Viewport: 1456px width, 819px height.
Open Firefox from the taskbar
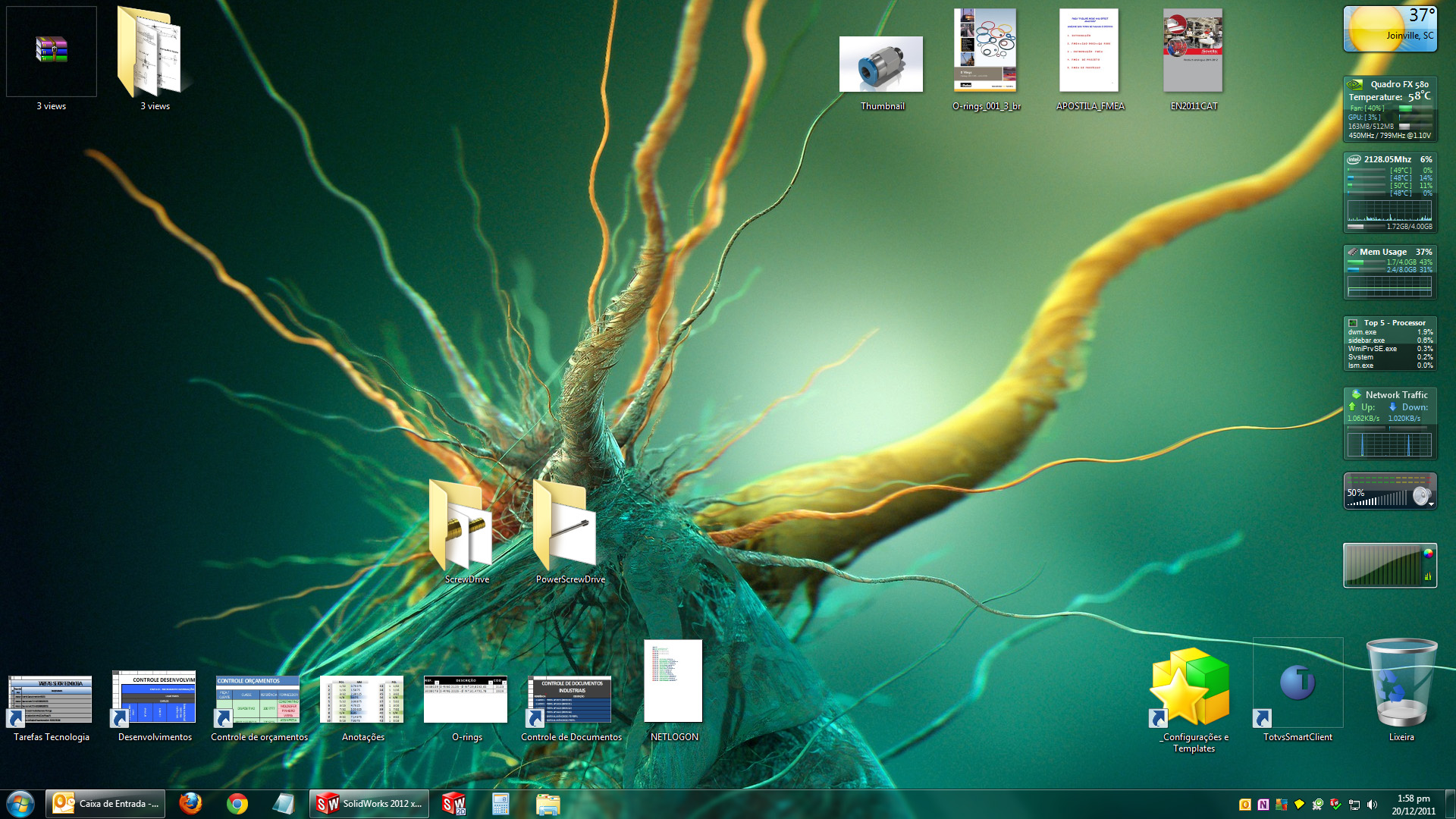point(190,804)
